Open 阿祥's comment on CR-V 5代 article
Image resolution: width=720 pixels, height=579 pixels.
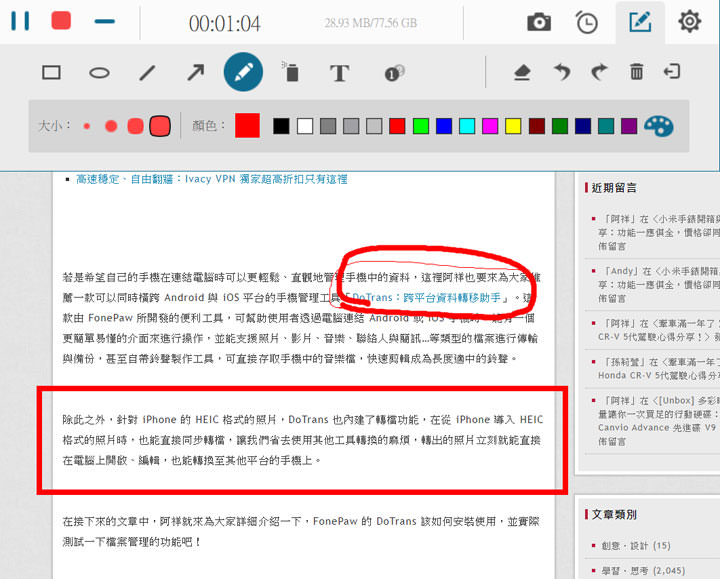659,330
